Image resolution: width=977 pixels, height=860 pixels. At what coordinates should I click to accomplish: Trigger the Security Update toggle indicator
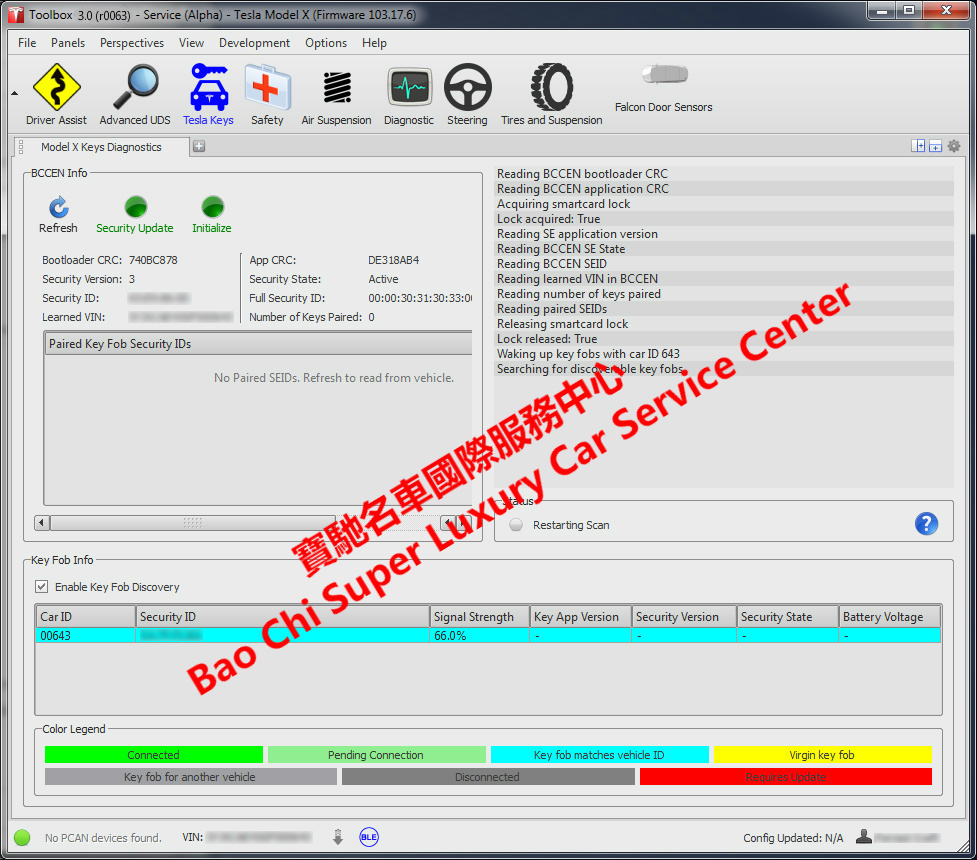(x=134, y=205)
